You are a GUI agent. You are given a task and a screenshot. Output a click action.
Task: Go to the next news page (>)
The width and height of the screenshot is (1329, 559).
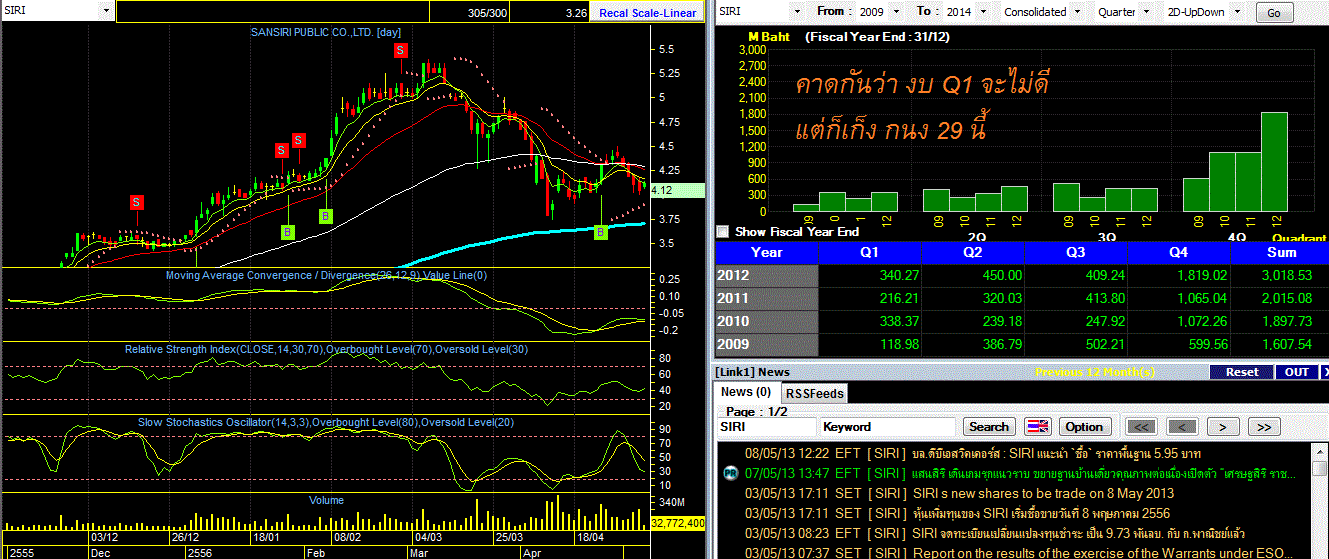point(1223,427)
